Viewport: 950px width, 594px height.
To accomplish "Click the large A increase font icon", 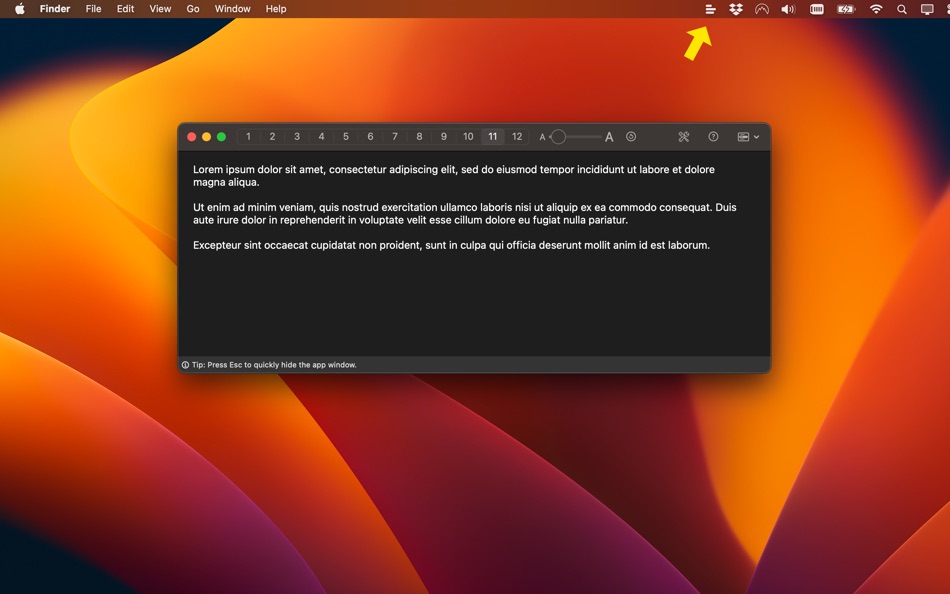I will (609, 138).
